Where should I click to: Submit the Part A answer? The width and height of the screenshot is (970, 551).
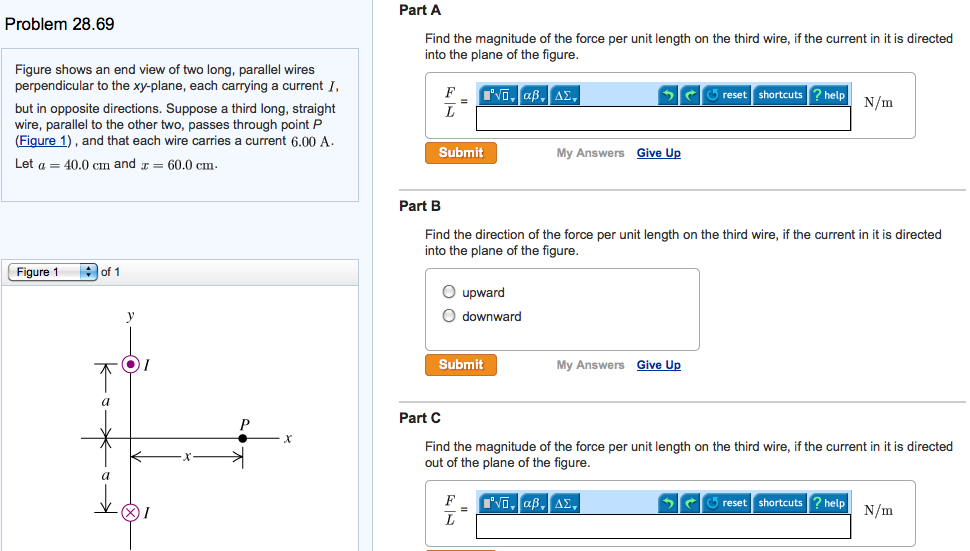click(461, 153)
